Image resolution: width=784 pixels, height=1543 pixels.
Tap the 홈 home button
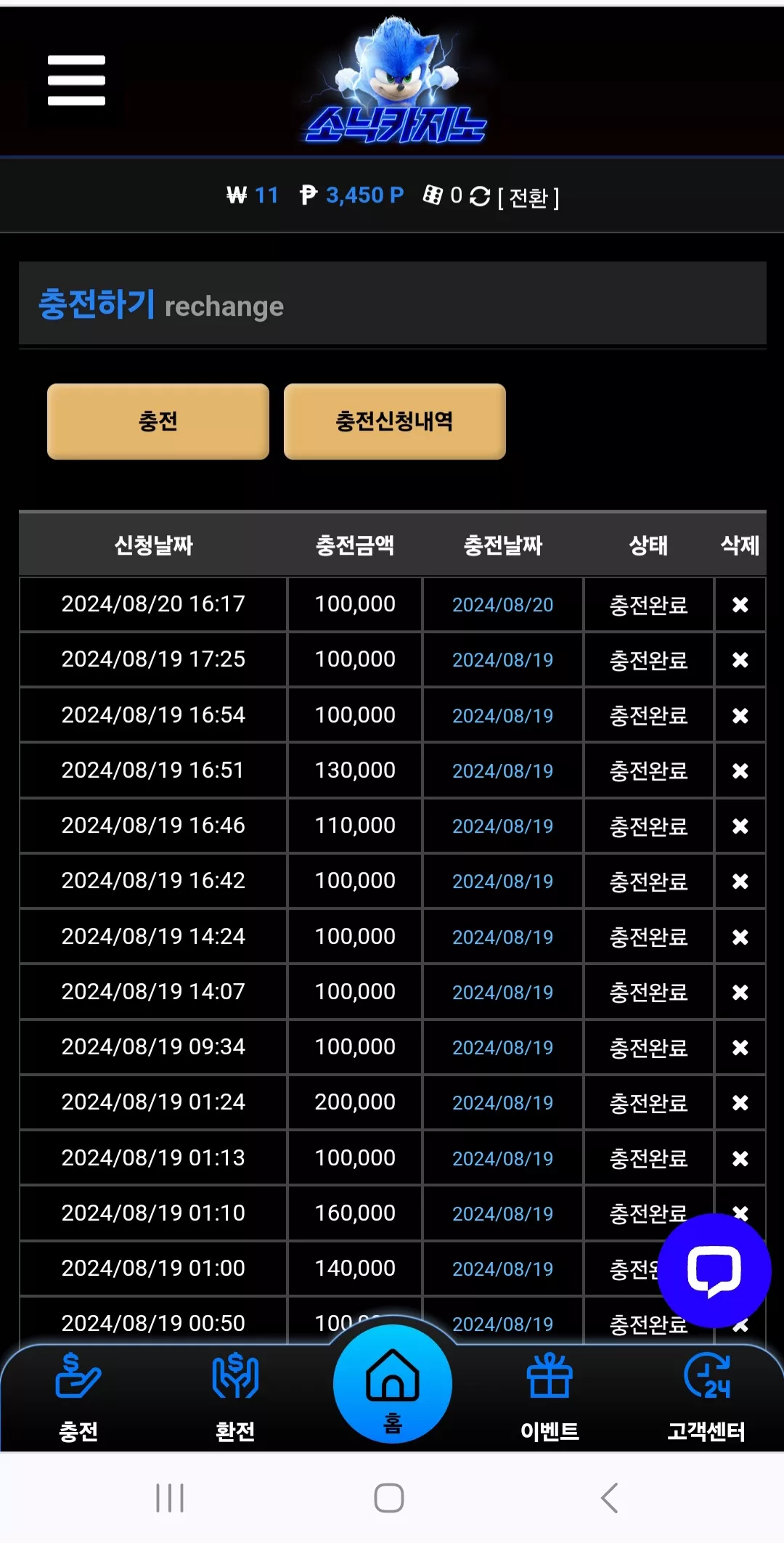[x=393, y=1385]
